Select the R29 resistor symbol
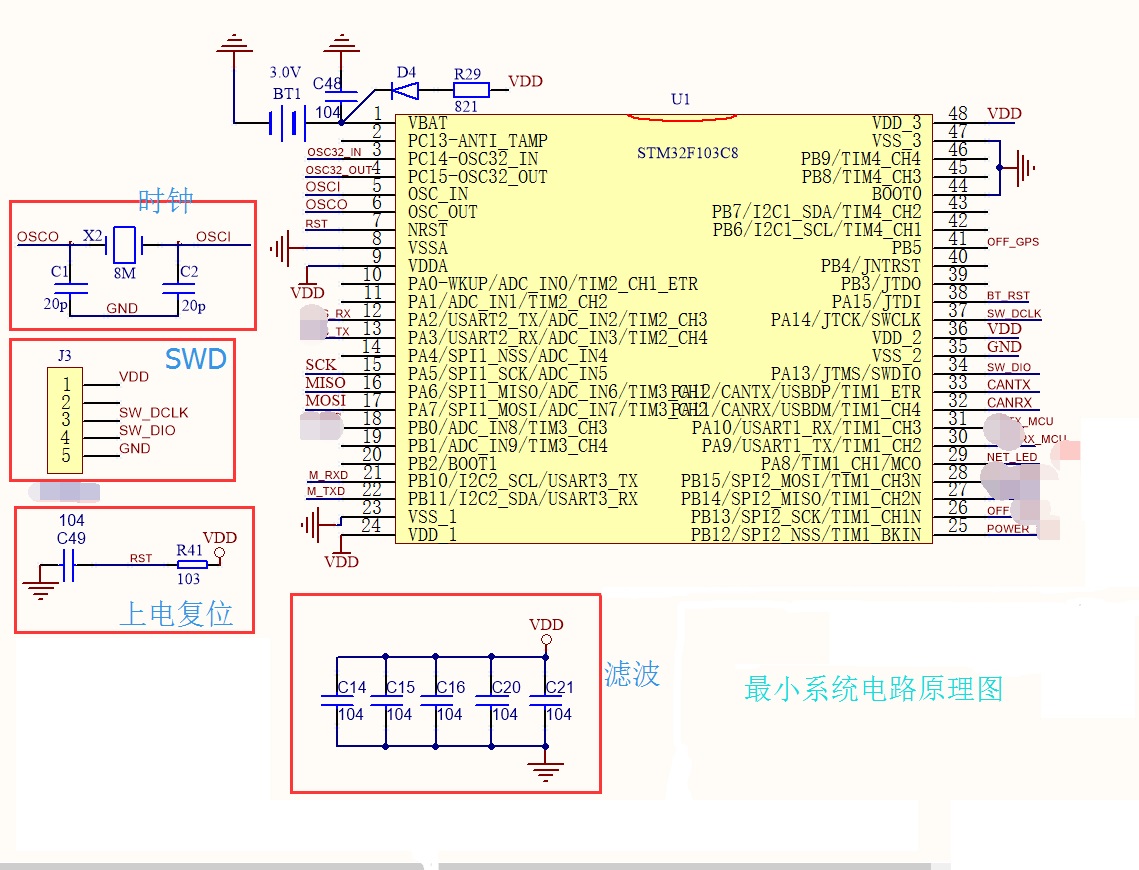1139x870 pixels. tap(471, 90)
